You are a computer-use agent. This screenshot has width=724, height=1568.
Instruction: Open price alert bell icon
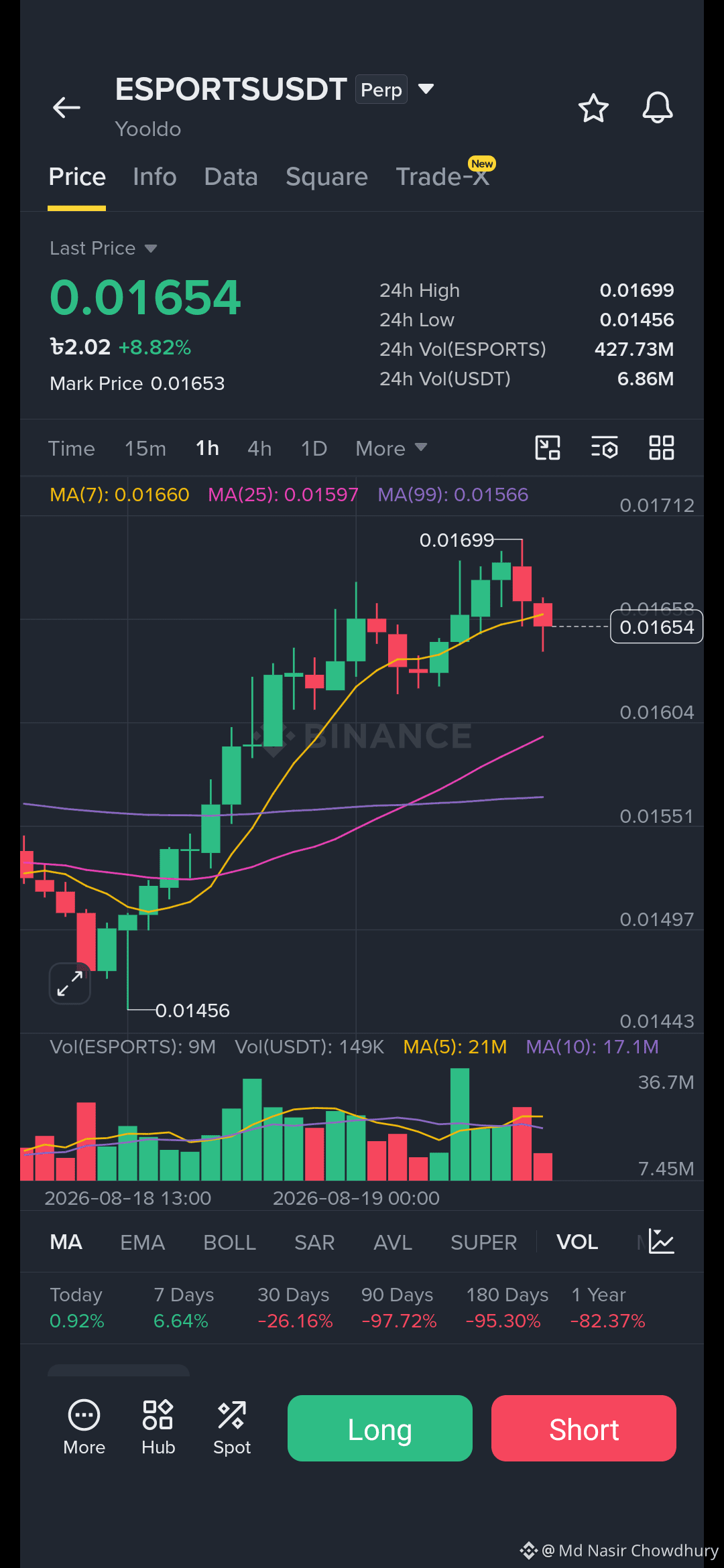658,107
